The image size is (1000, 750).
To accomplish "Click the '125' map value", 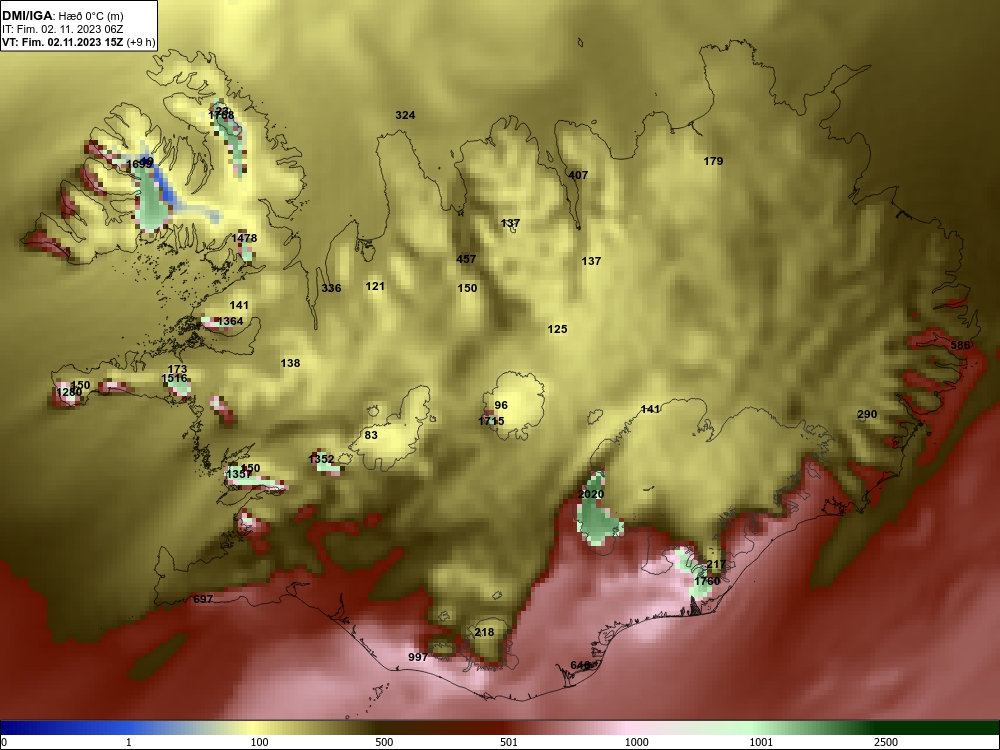I will pos(557,330).
